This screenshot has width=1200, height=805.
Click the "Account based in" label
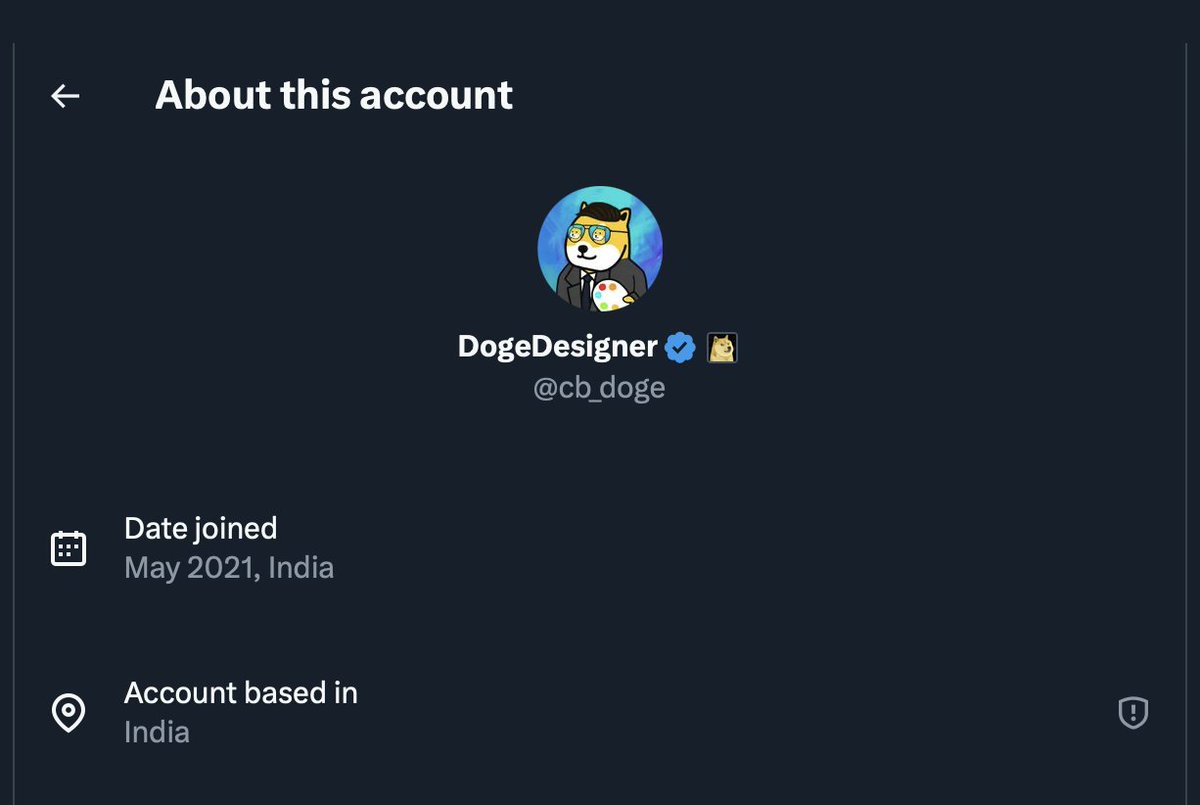tap(241, 693)
